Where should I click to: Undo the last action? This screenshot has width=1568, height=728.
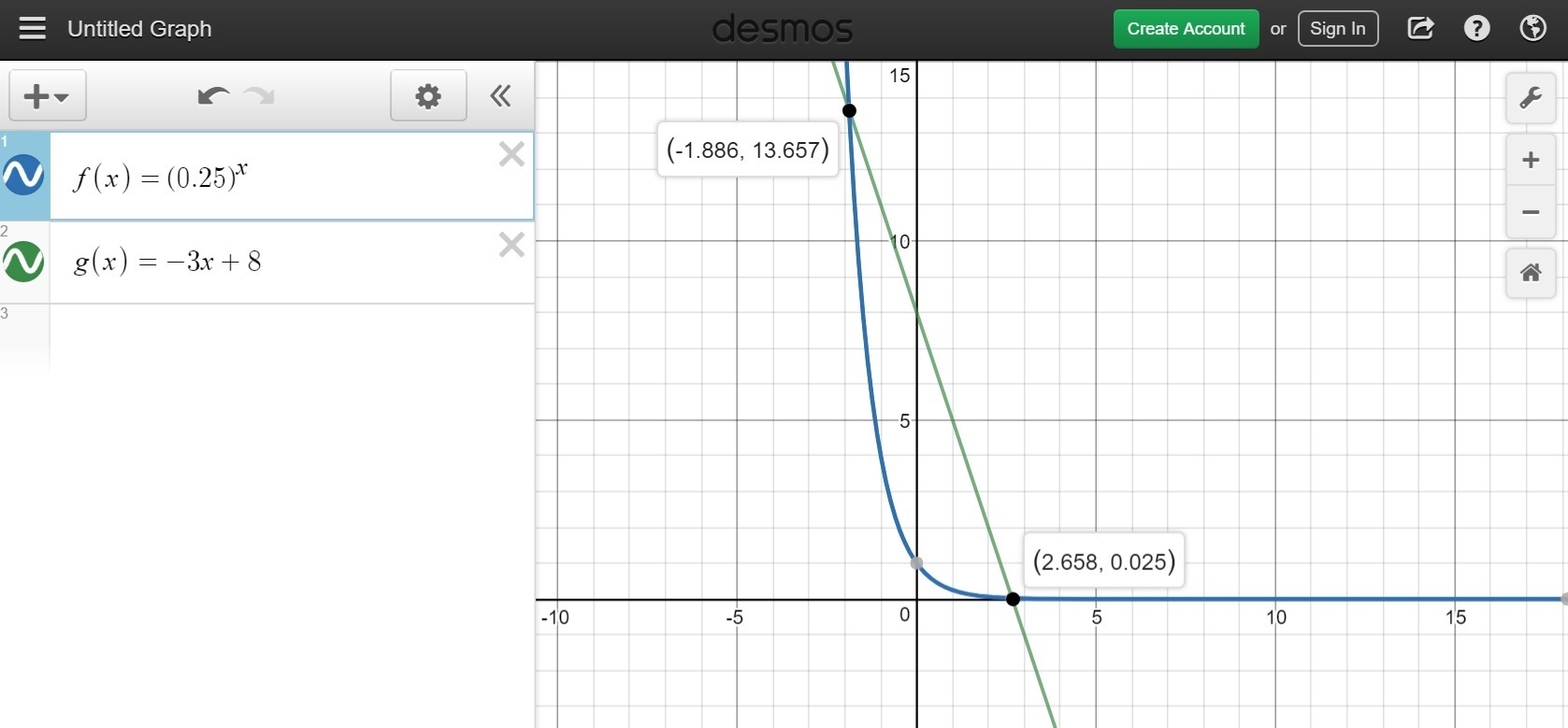(213, 95)
